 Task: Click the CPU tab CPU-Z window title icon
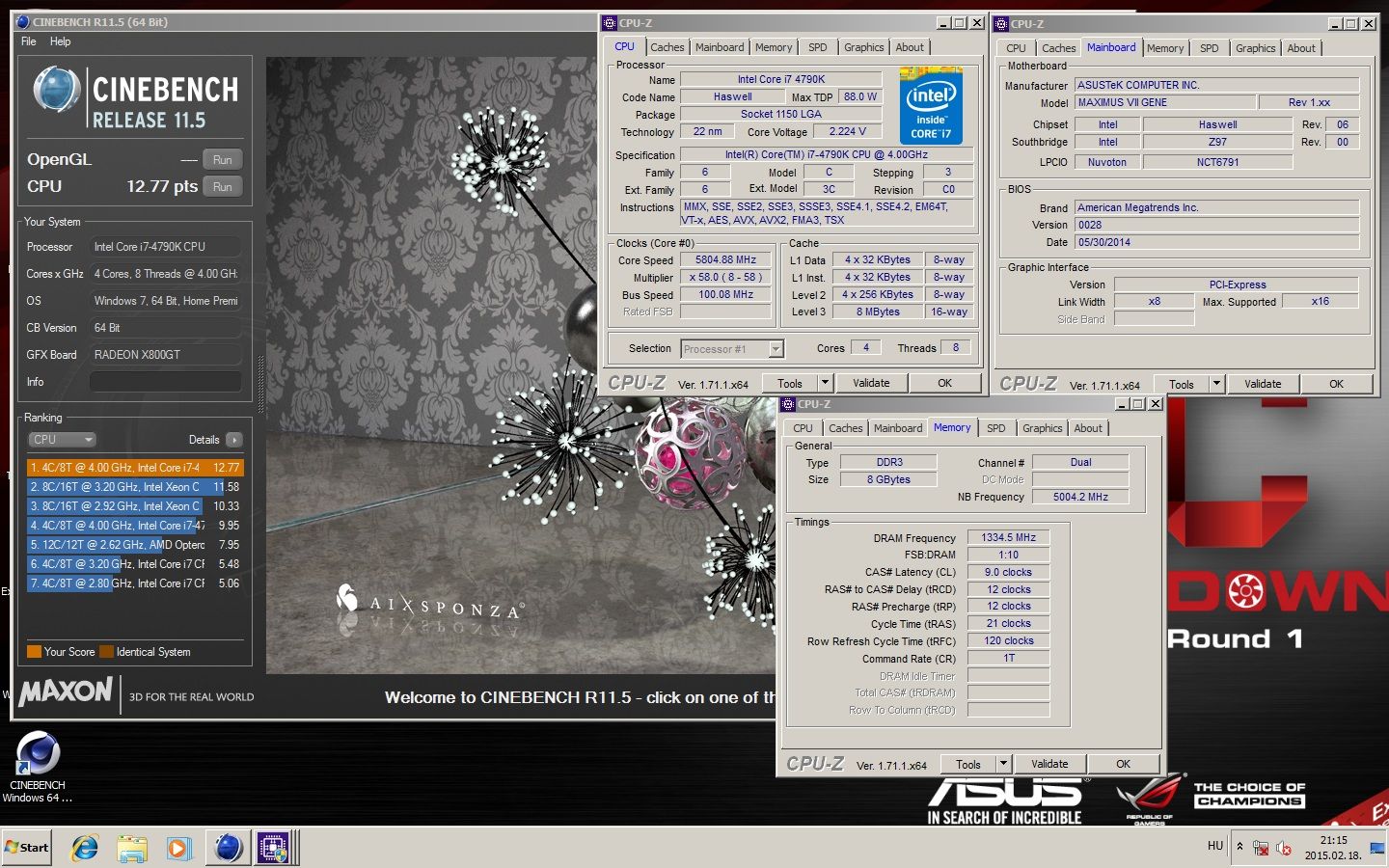click(610, 22)
